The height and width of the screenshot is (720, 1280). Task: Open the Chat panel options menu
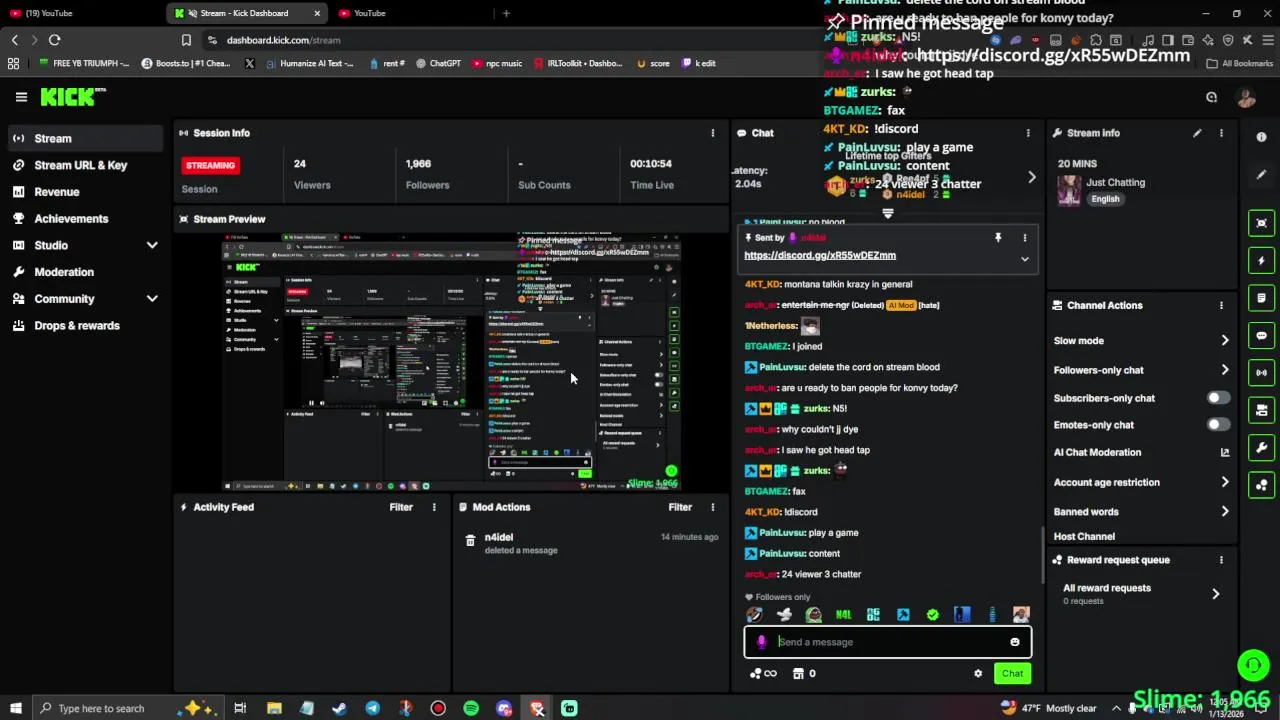pos(1028,133)
